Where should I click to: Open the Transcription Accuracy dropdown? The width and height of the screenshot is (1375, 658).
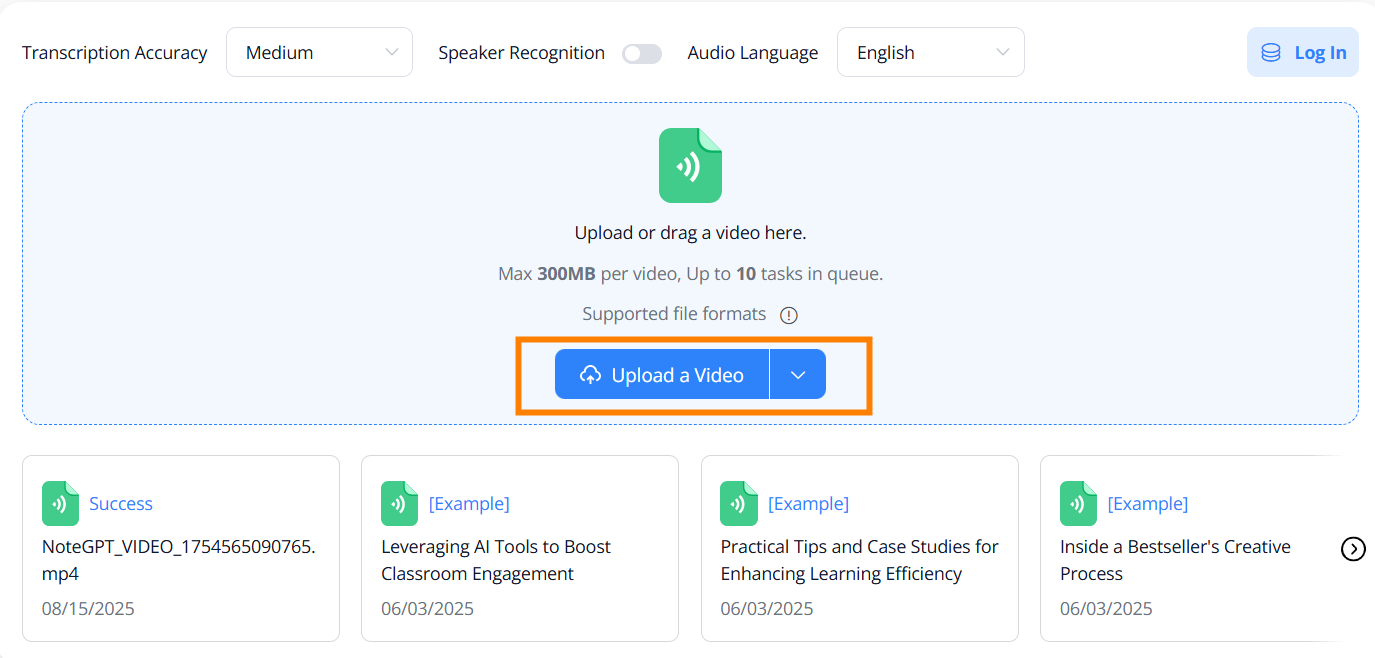tap(319, 51)
